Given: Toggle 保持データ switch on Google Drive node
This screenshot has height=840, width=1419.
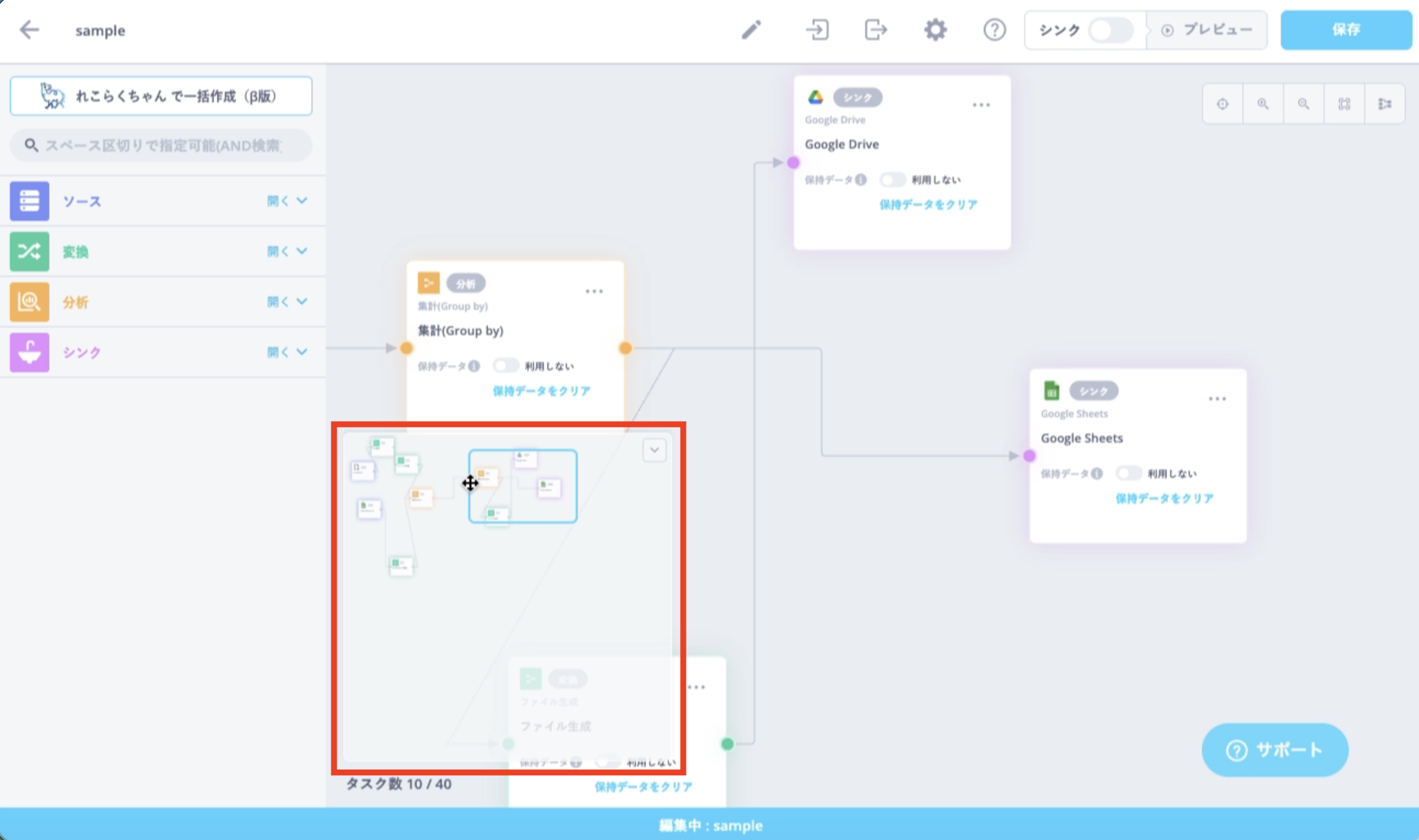Looking at the screenshot, I should click(x=893, y=180).
